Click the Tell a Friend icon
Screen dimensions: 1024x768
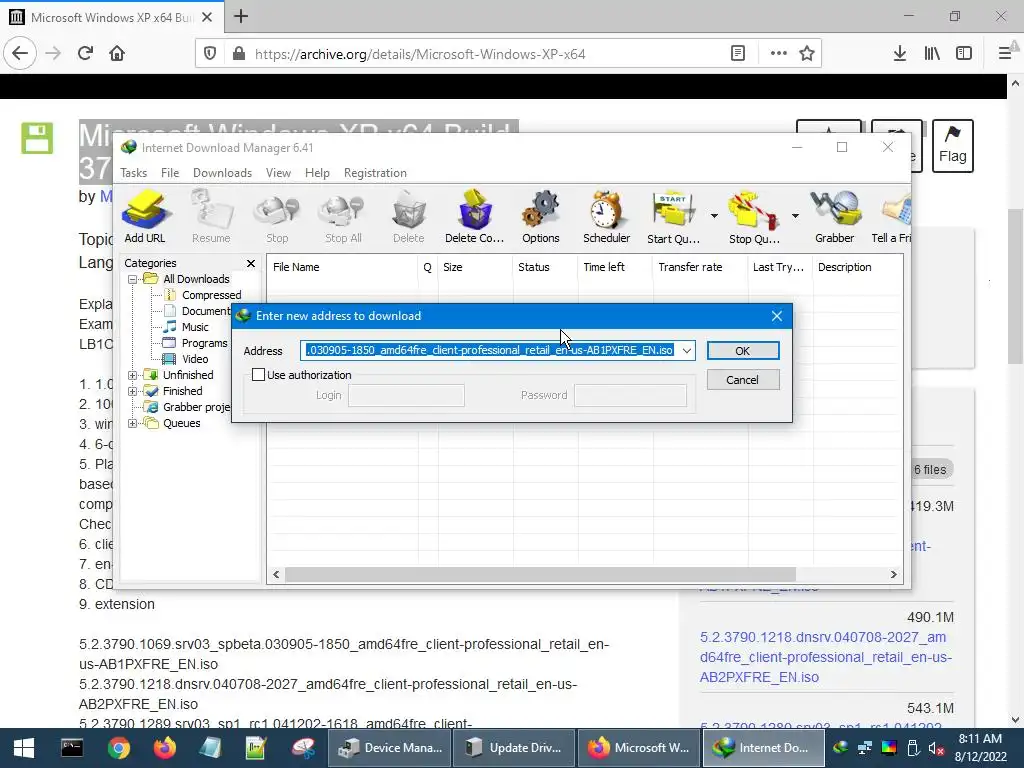892,217
